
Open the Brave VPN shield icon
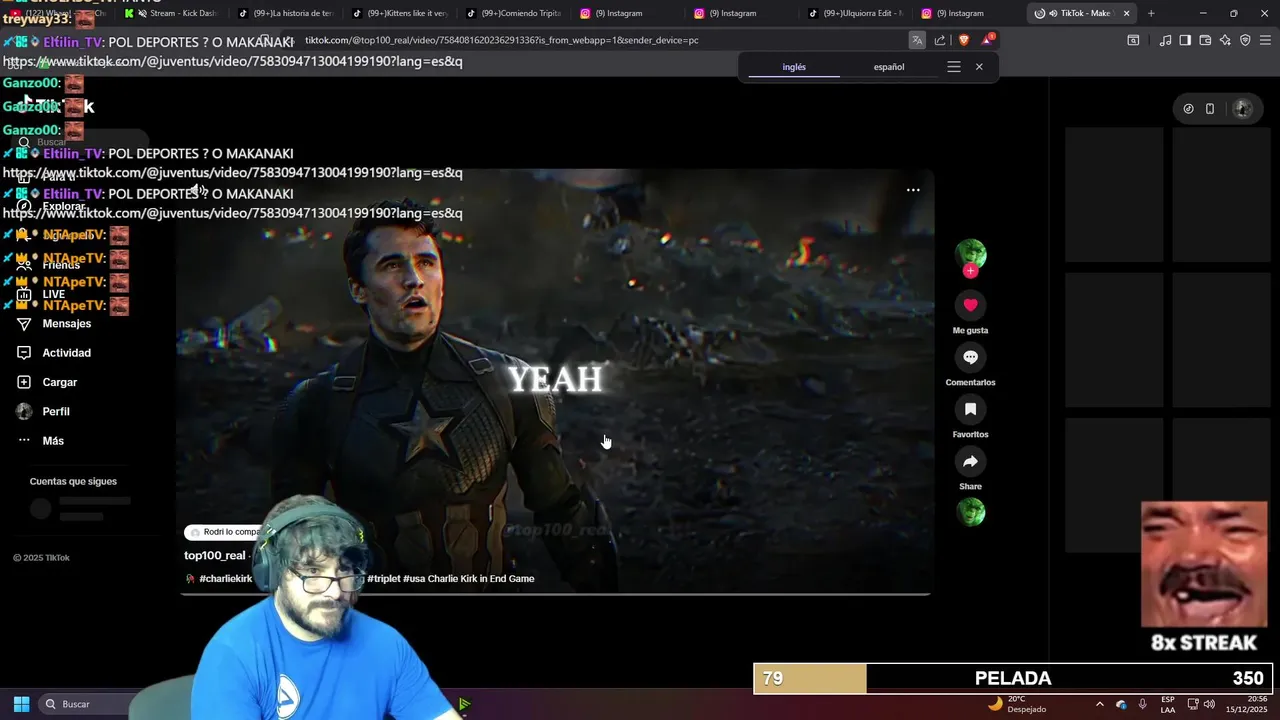[x=1245, y=40]
